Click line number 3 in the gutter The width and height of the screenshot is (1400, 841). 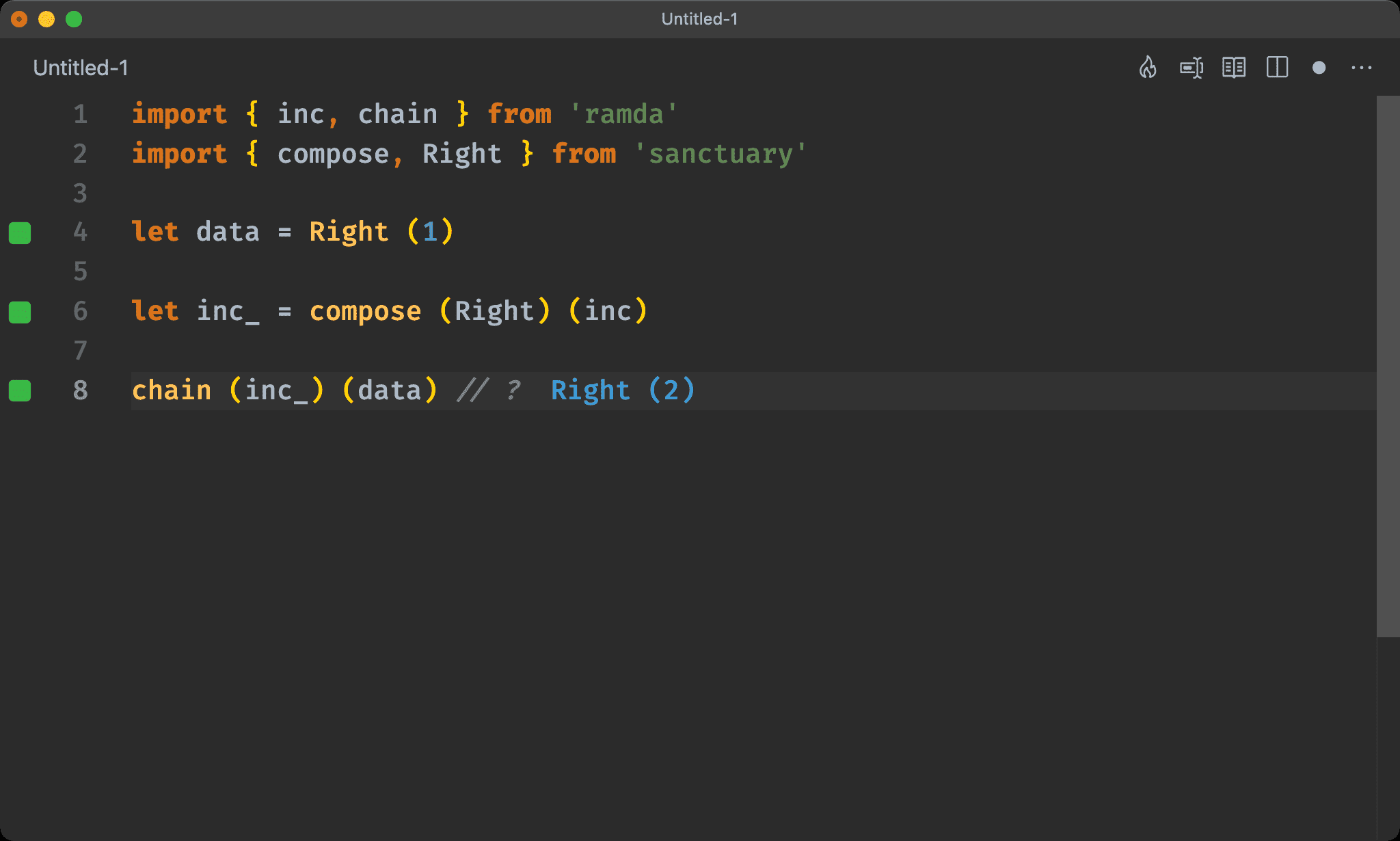pyautogui.click(x=81, y=193)
